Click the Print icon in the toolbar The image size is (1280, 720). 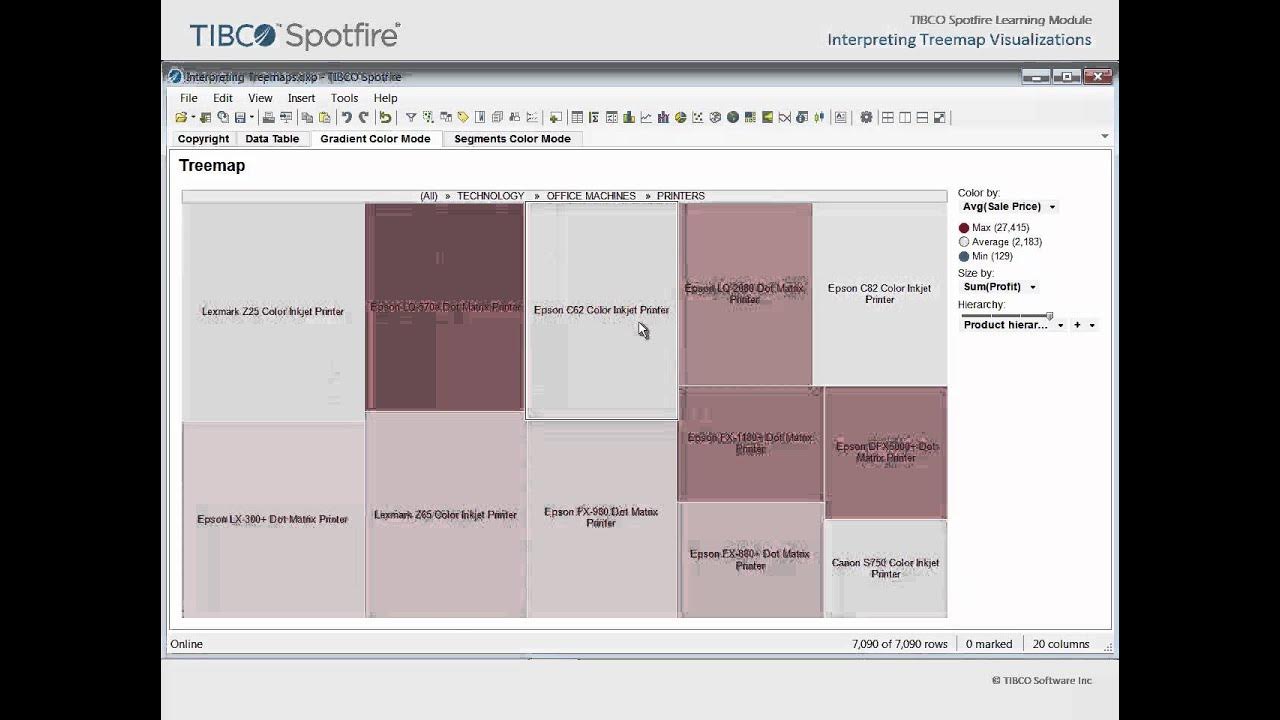268,117
